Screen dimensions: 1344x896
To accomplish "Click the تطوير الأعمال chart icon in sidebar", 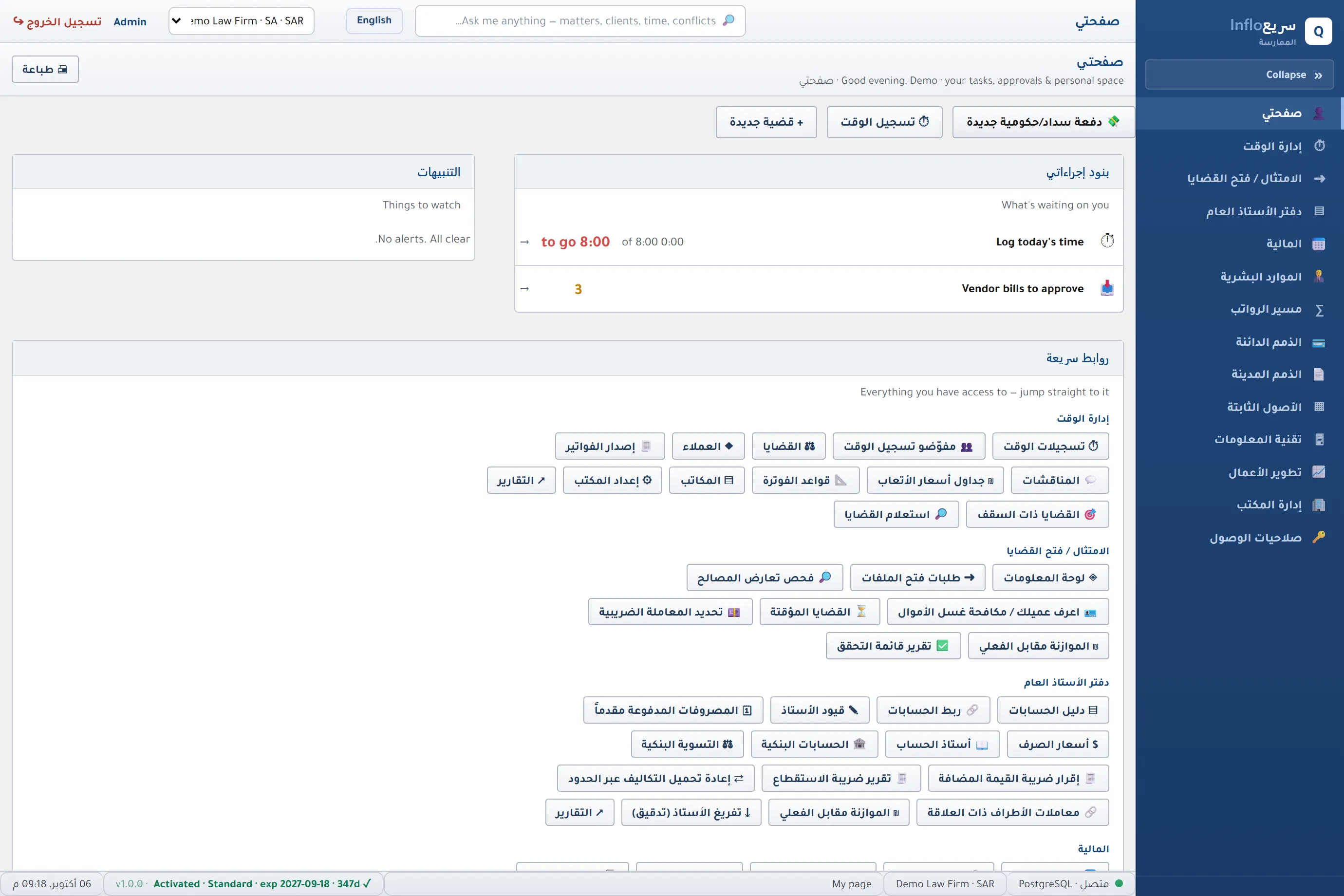I will 1318,472.
